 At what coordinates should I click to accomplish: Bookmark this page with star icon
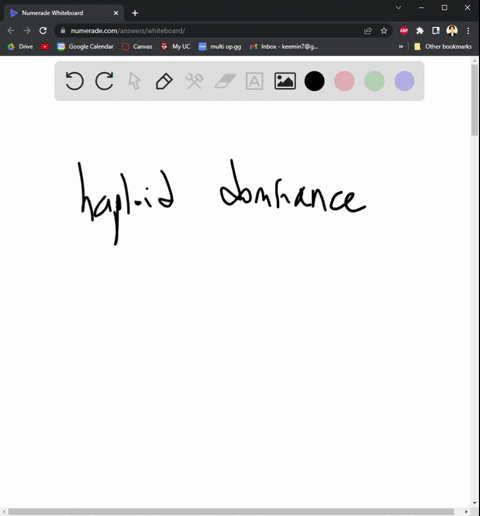point(384,31)
